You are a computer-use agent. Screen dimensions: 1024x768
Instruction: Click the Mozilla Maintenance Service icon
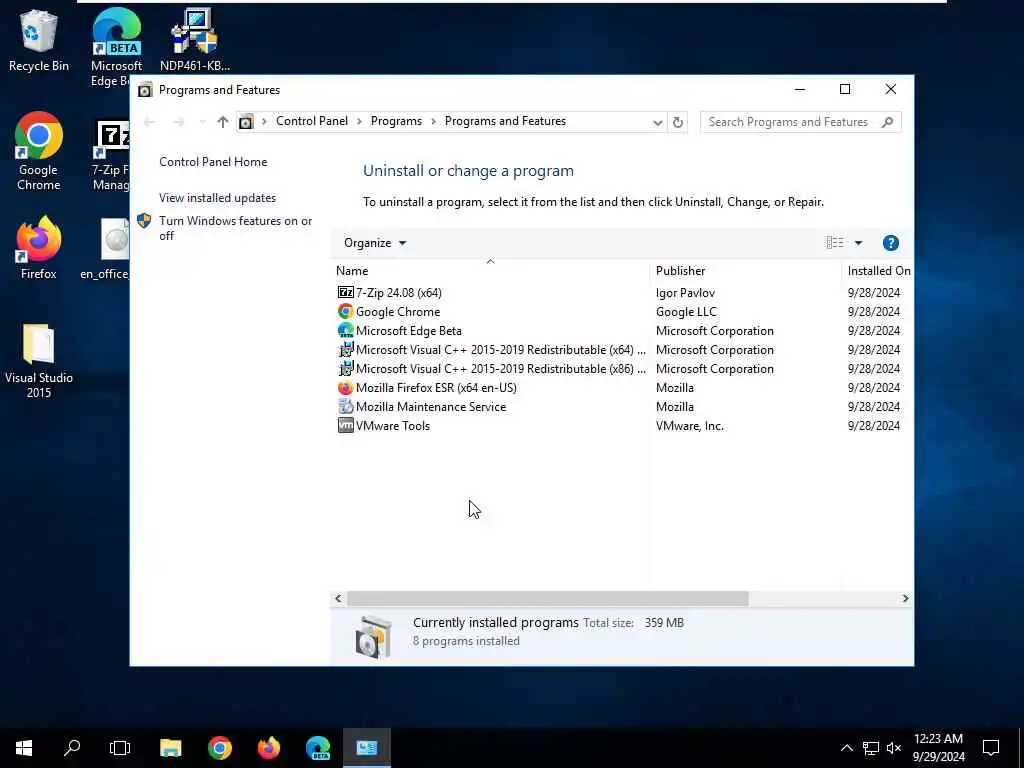[345, 406]
